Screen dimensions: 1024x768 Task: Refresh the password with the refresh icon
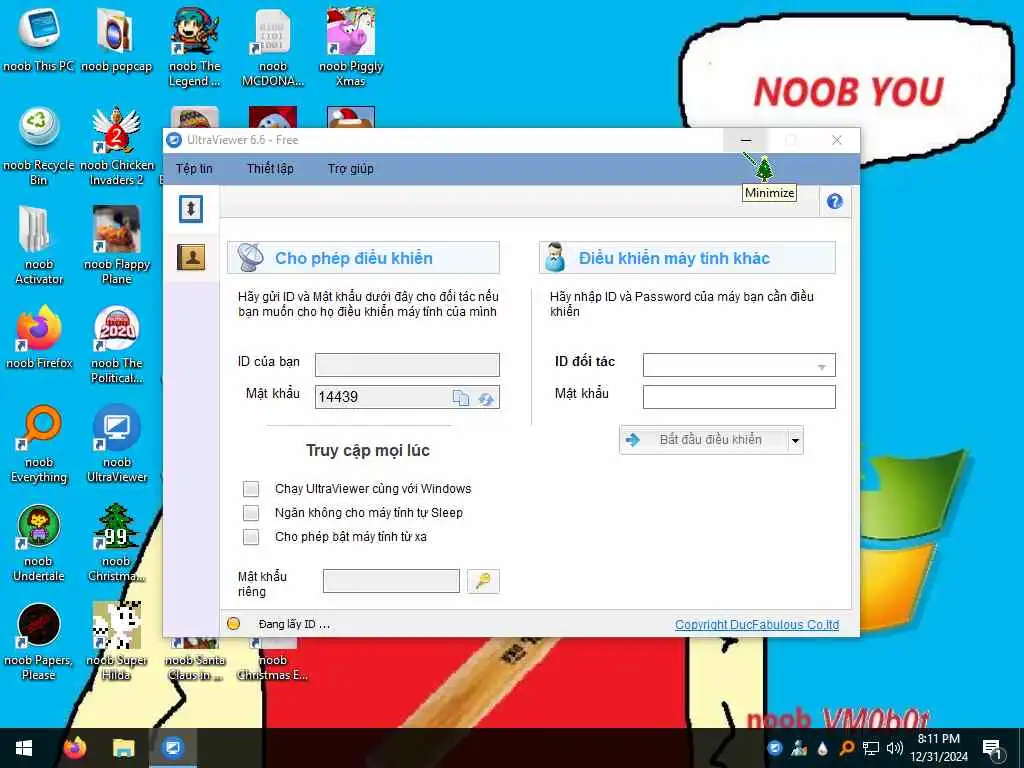(486, 398)
